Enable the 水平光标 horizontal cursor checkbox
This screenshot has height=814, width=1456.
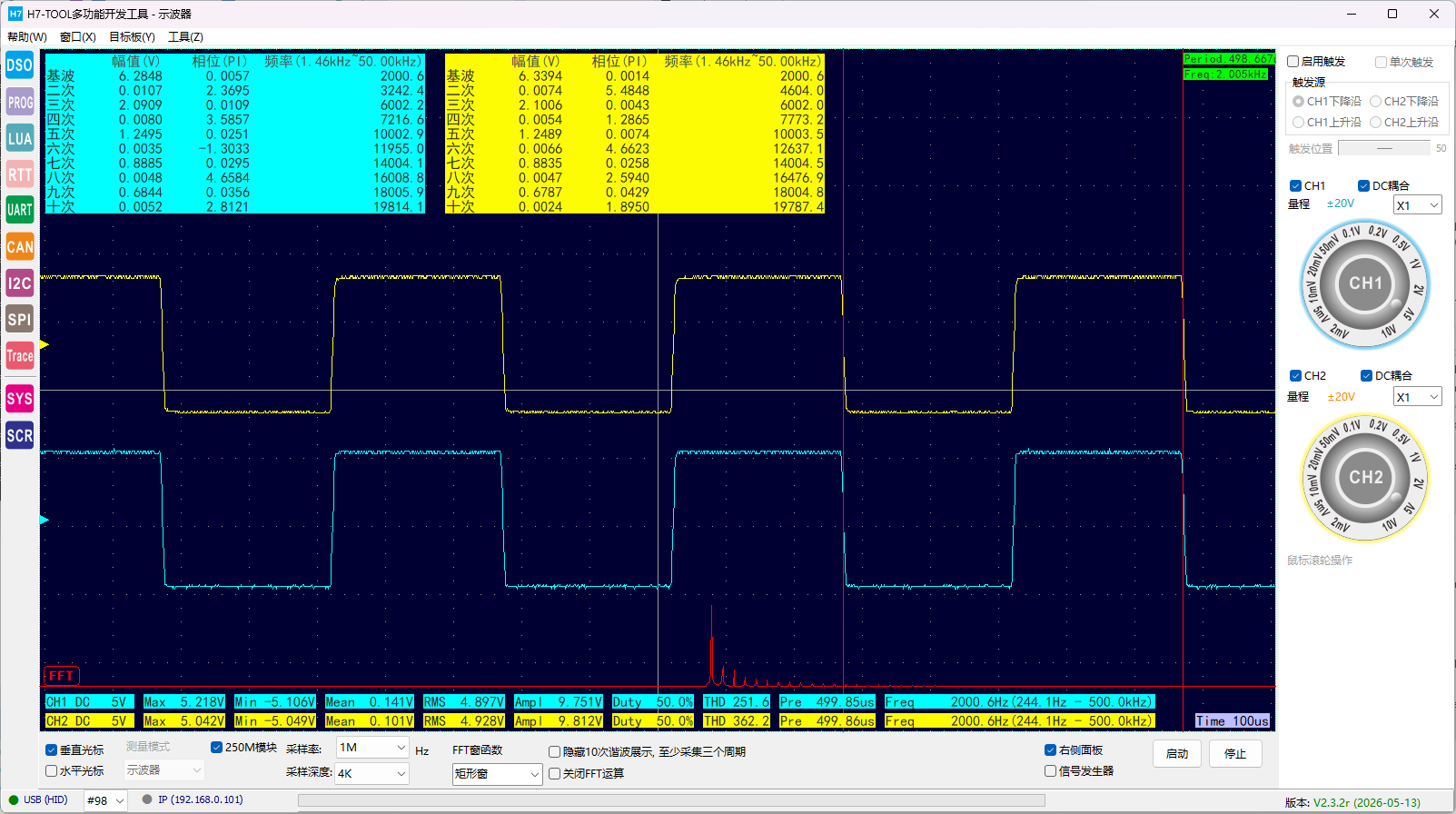coord(52,770)
